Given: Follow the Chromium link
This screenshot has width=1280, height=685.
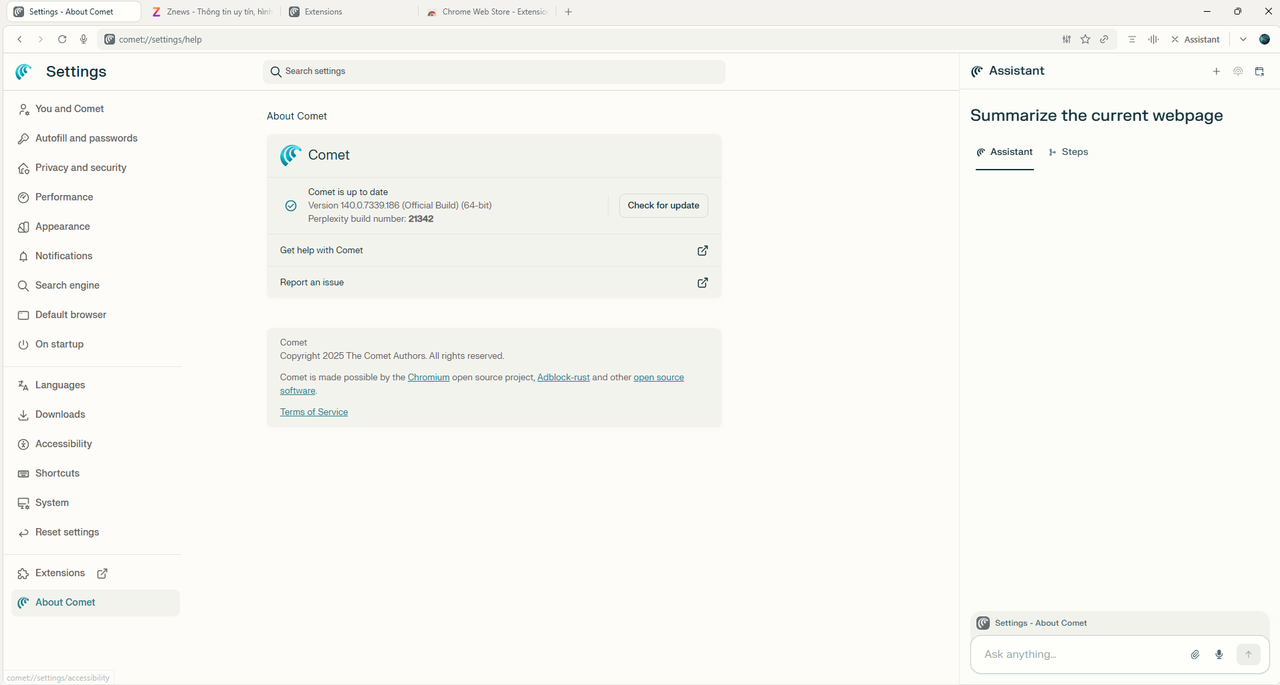Looking at the screenshot, I should pos(428,377).
